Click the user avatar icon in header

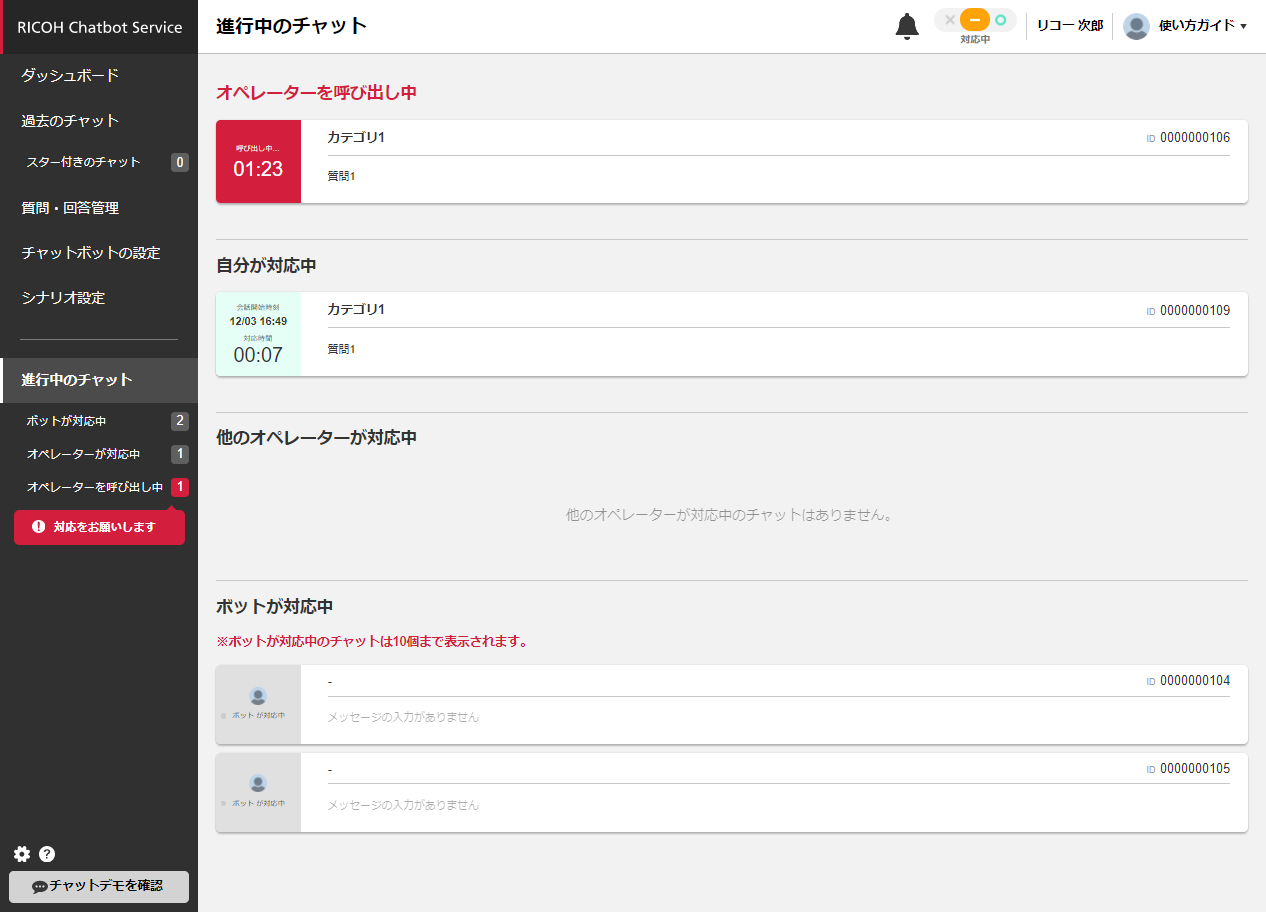coord(1136,26)
